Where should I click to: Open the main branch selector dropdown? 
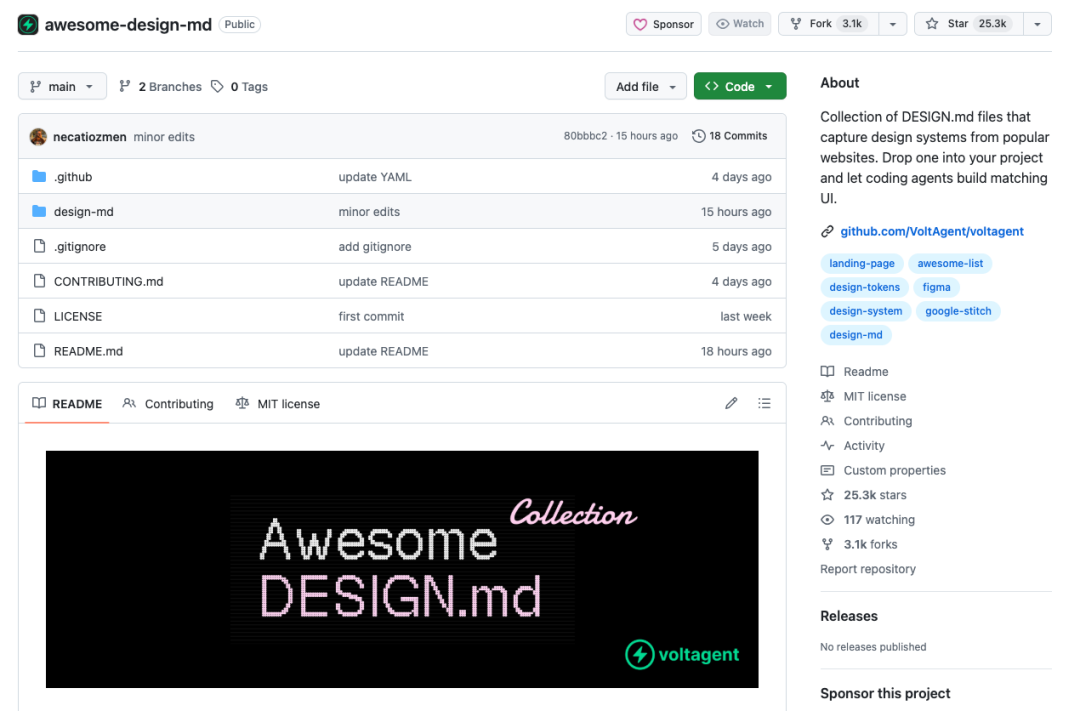tap(62, 86)
